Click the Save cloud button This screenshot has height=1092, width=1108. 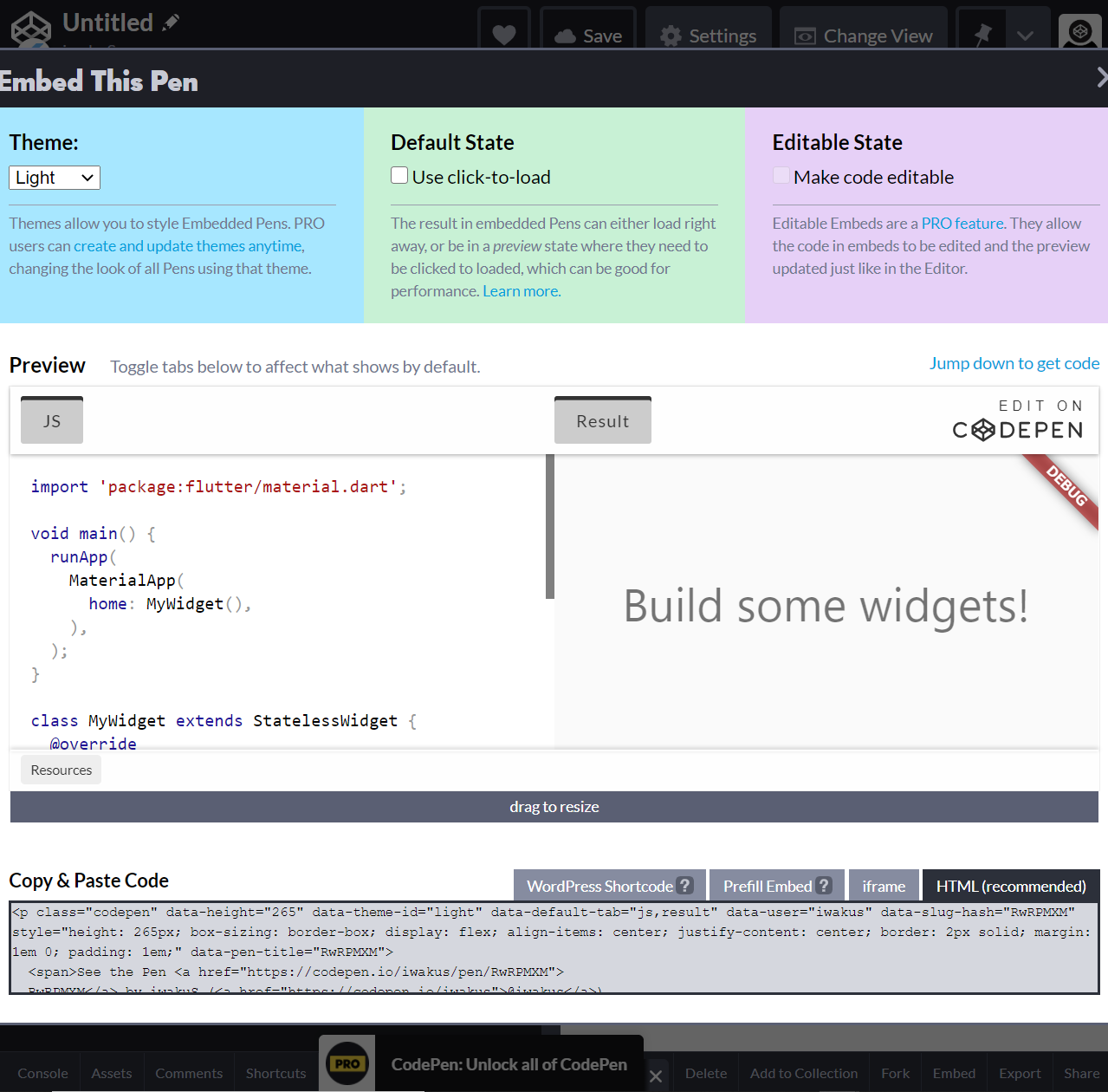[x=588, y=35]
